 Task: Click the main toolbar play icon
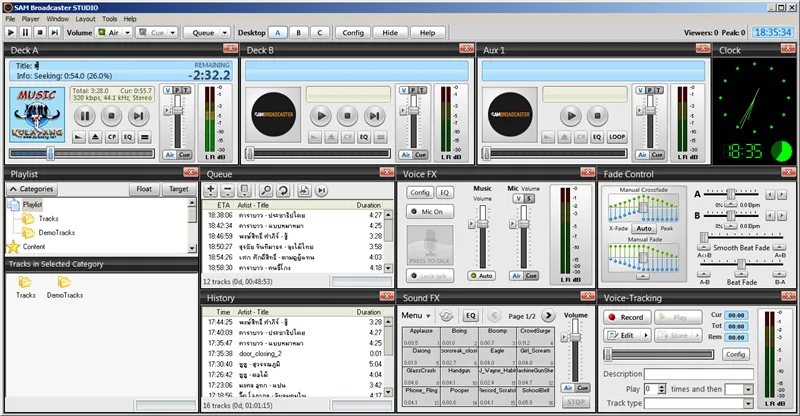(x=10, y=32)
